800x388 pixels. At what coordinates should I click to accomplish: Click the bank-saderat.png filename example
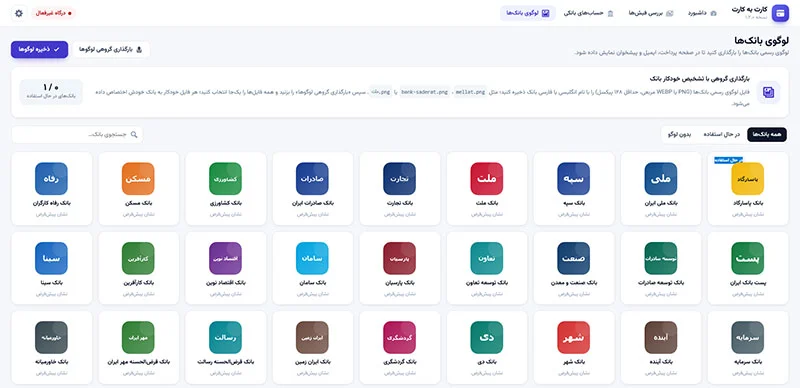(424, 92)
